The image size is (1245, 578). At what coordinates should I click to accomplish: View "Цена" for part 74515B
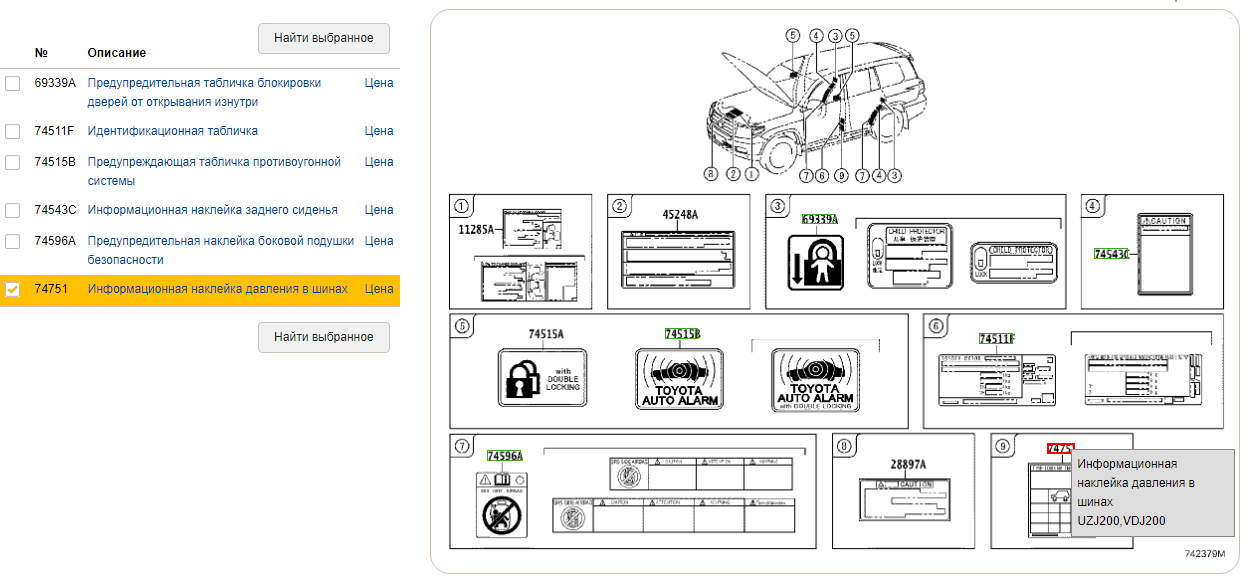click(x=379, y=162)
